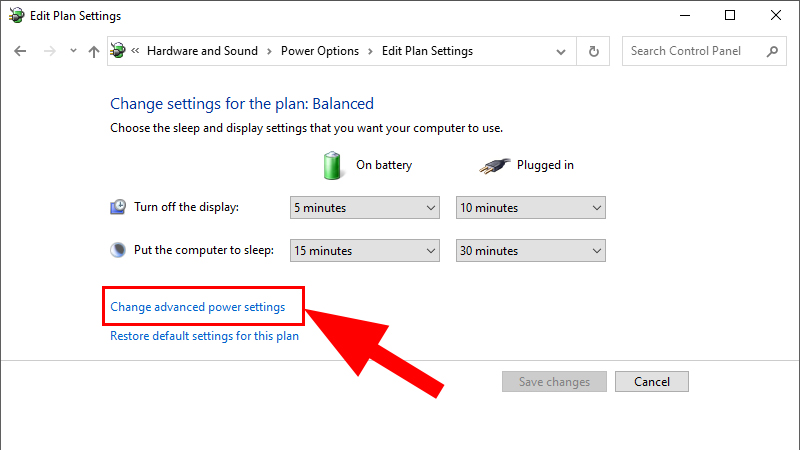Click the Edit Plan Settings title icon
Viewport: 800px width, 450px height.
(x=15, y=15)
